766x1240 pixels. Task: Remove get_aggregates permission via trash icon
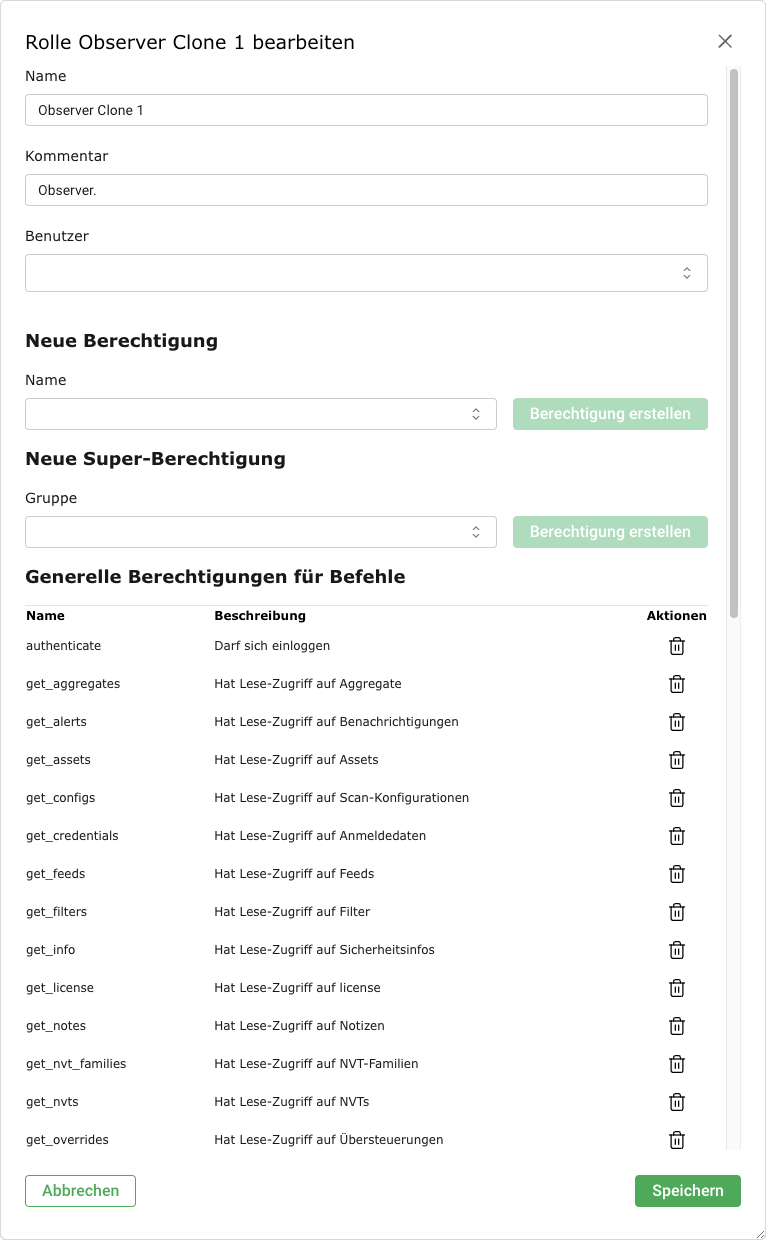(677, 684)
